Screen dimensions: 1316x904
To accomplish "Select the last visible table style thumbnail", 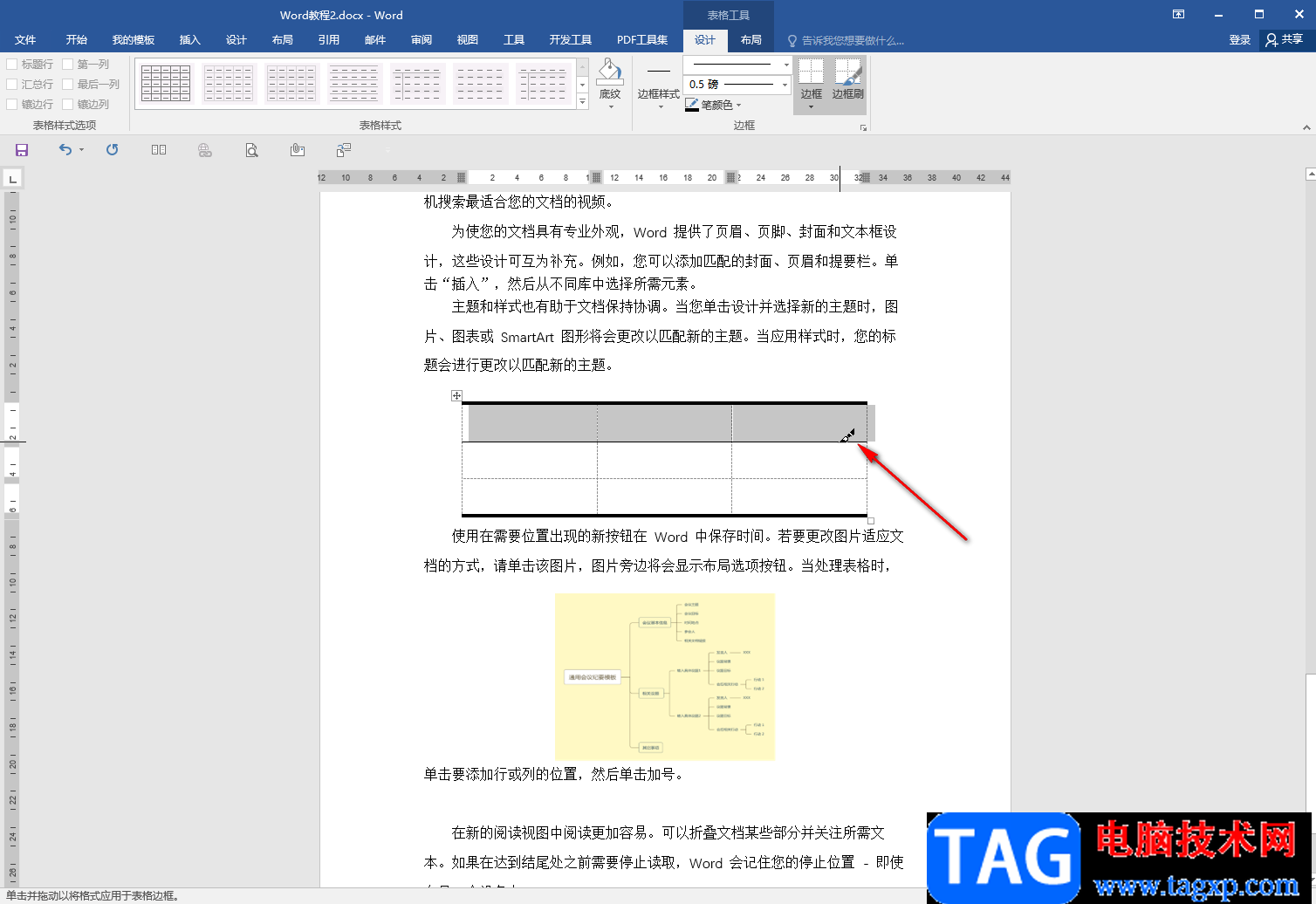I will click(x=543, y=83).
